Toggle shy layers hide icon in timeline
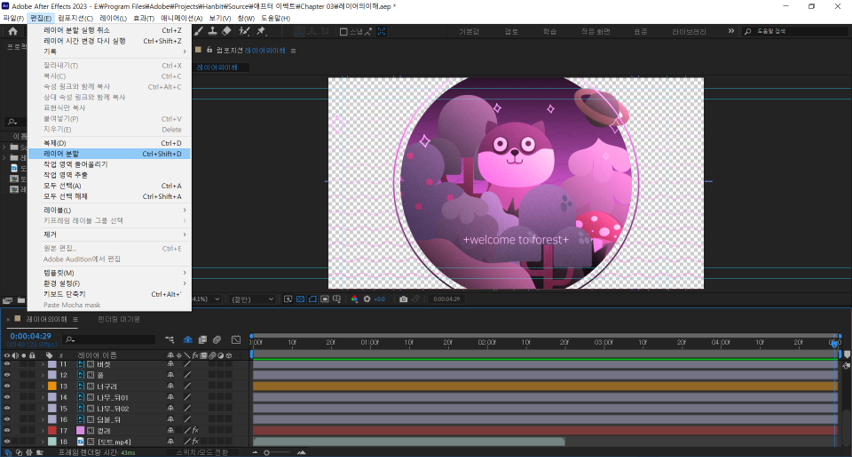 click(187, 340)
